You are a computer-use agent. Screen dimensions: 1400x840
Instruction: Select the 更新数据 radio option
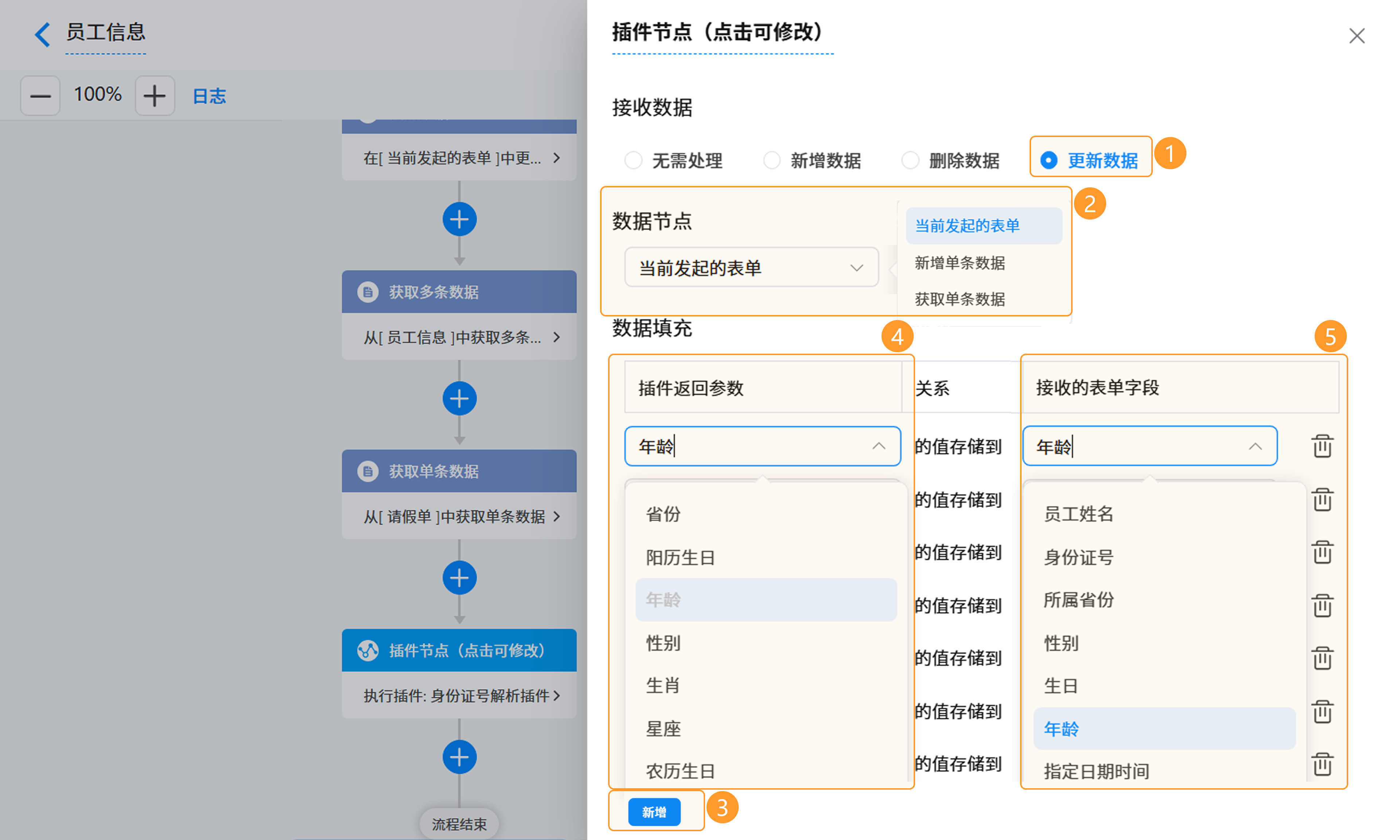(1089, 161)
